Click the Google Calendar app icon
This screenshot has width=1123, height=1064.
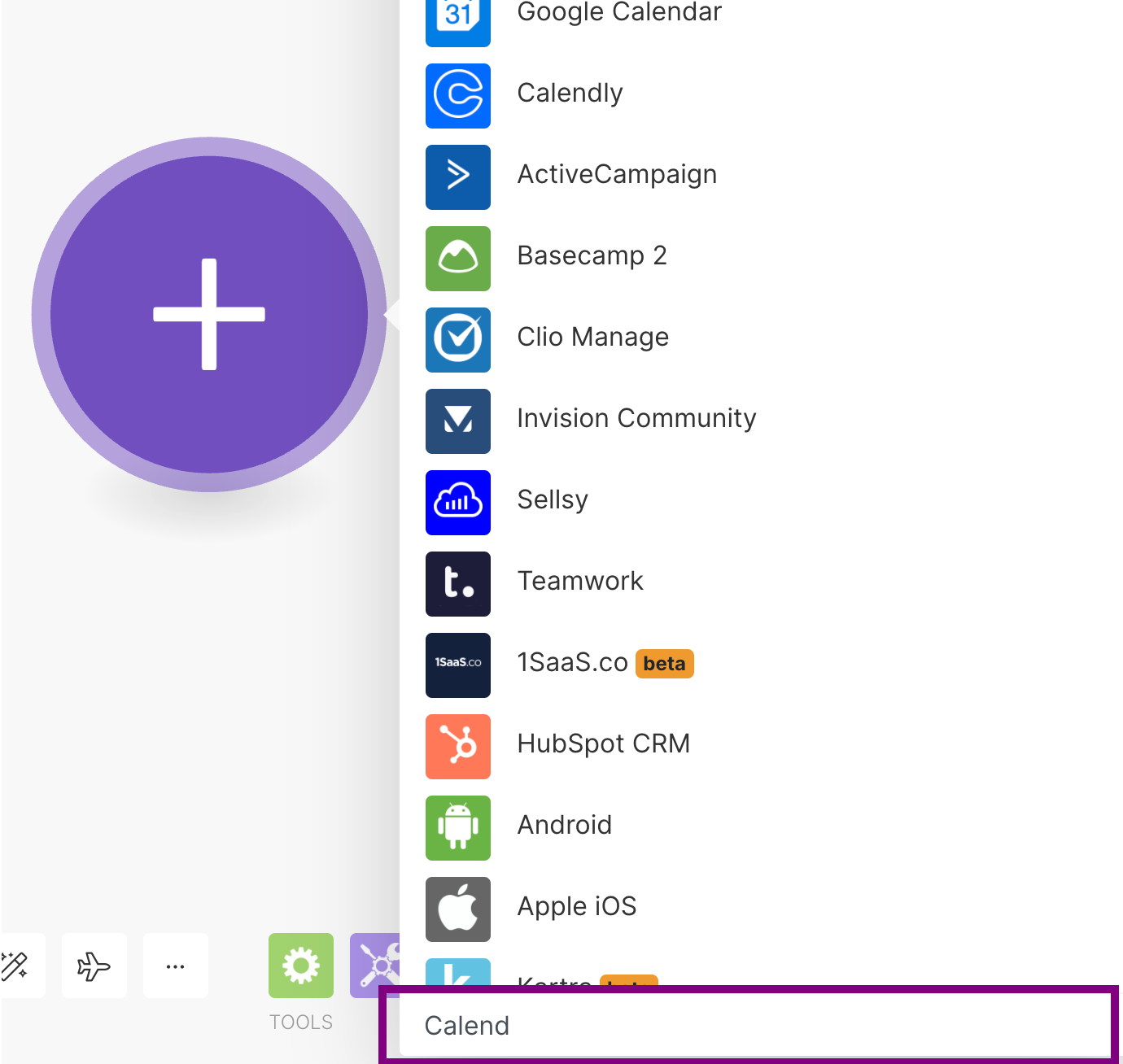458,23
